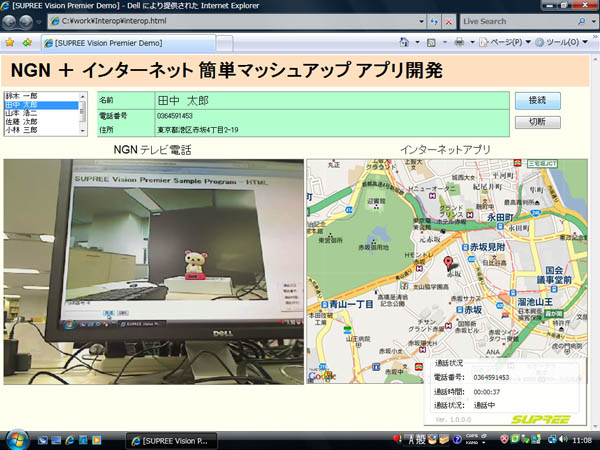This screenshot has height=450, width=600.
Task: Click call duration 00:00:37 in status popup
Action: coord(487,392)
